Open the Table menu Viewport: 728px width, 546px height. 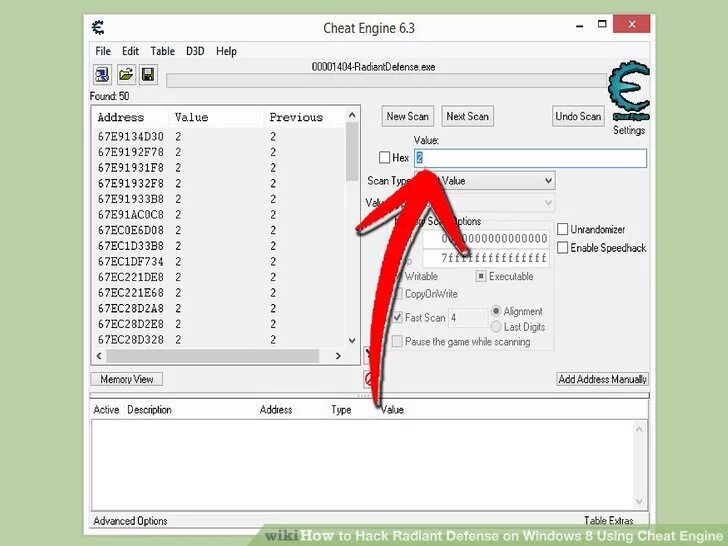coord(162,51)
